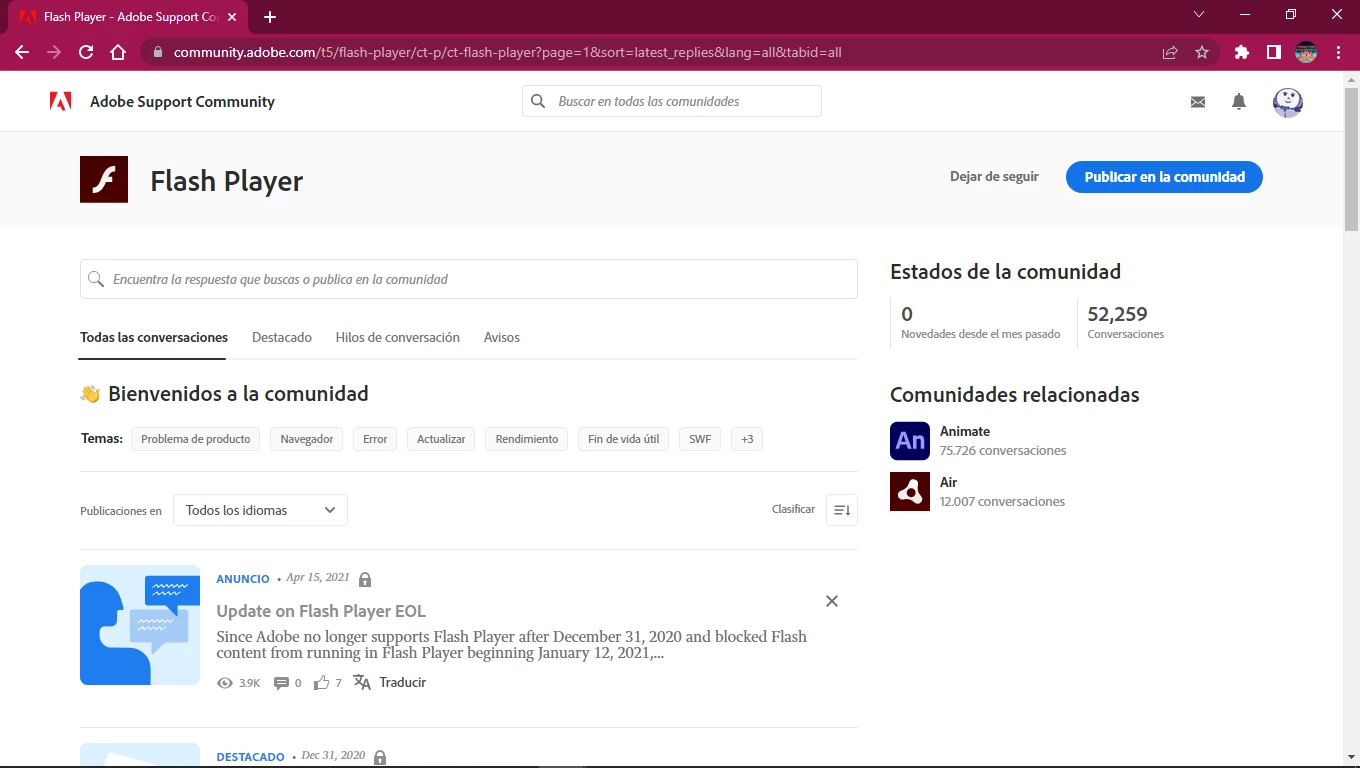Open the Hilos de conversación tab

tap(398, 337)
